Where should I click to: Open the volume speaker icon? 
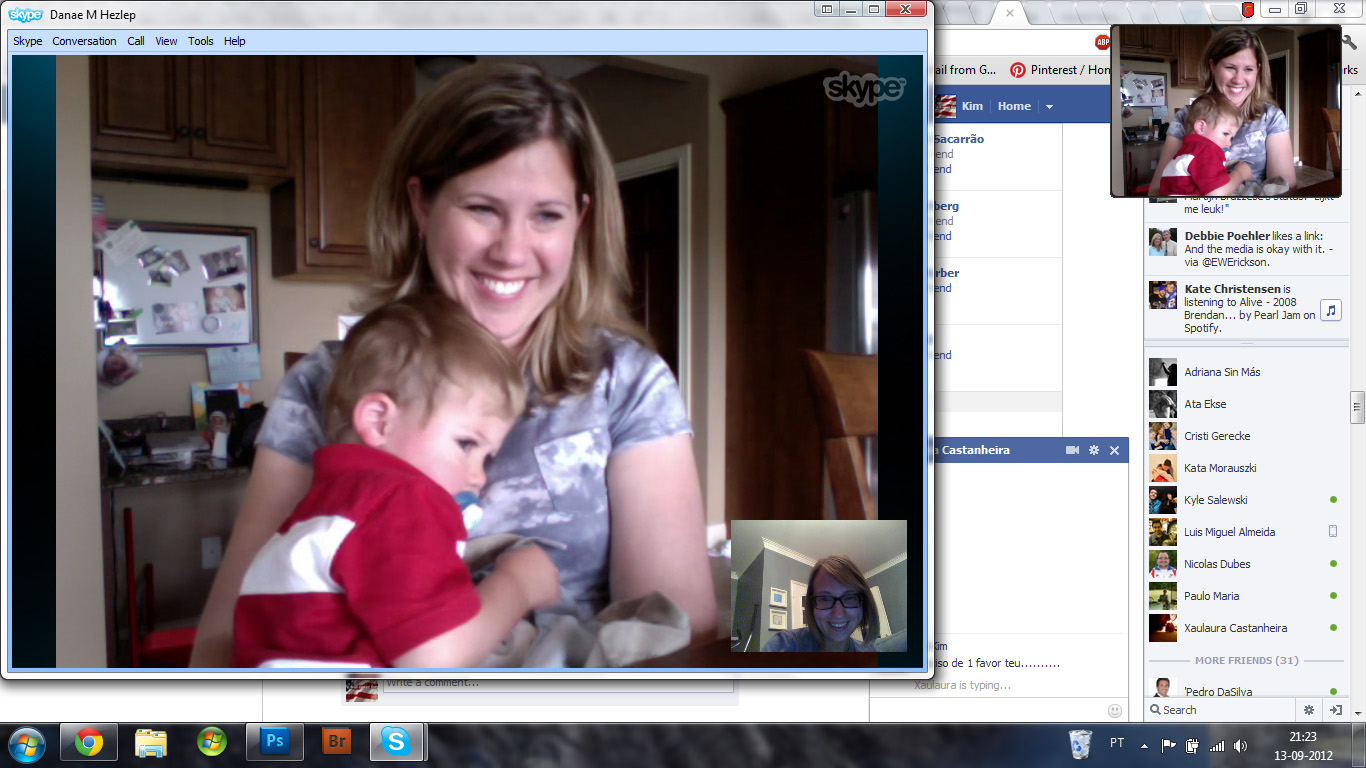[x=1241, y=746]
